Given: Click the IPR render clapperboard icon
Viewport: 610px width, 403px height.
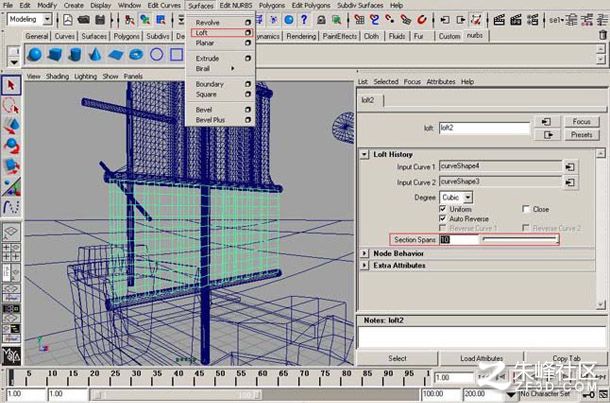Looking at the screenshot, I should coord(516,19).
